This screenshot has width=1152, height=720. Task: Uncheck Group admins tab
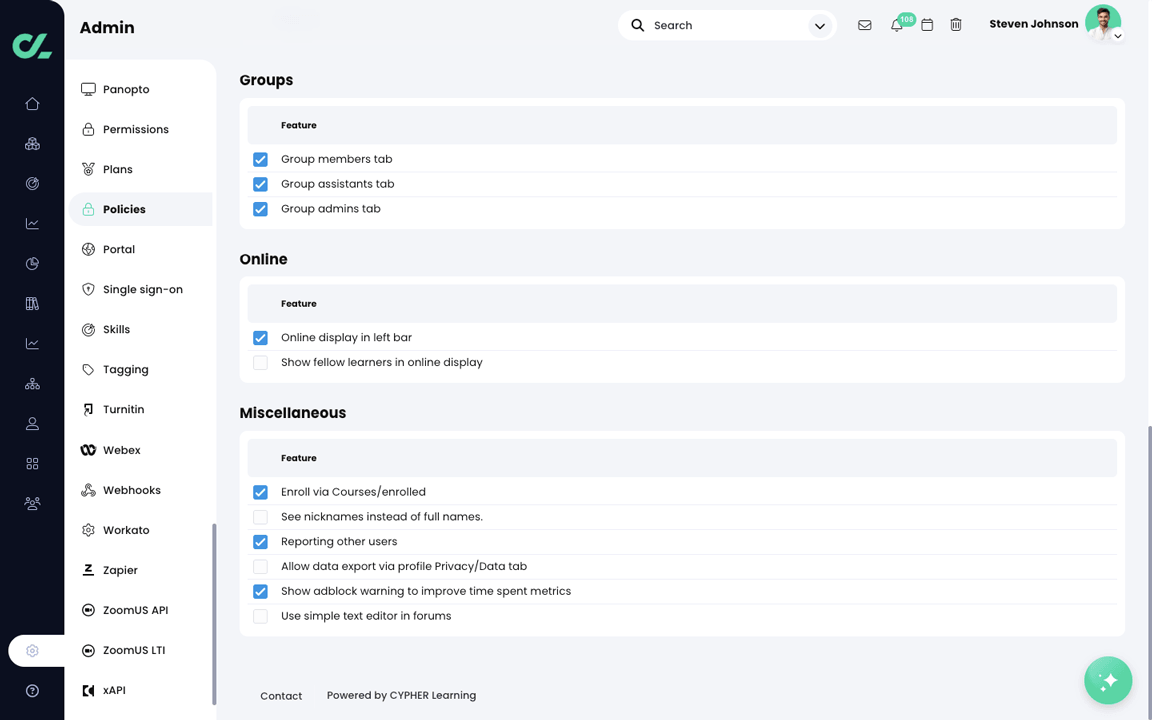pyautogui.click(x=260, y=209)
